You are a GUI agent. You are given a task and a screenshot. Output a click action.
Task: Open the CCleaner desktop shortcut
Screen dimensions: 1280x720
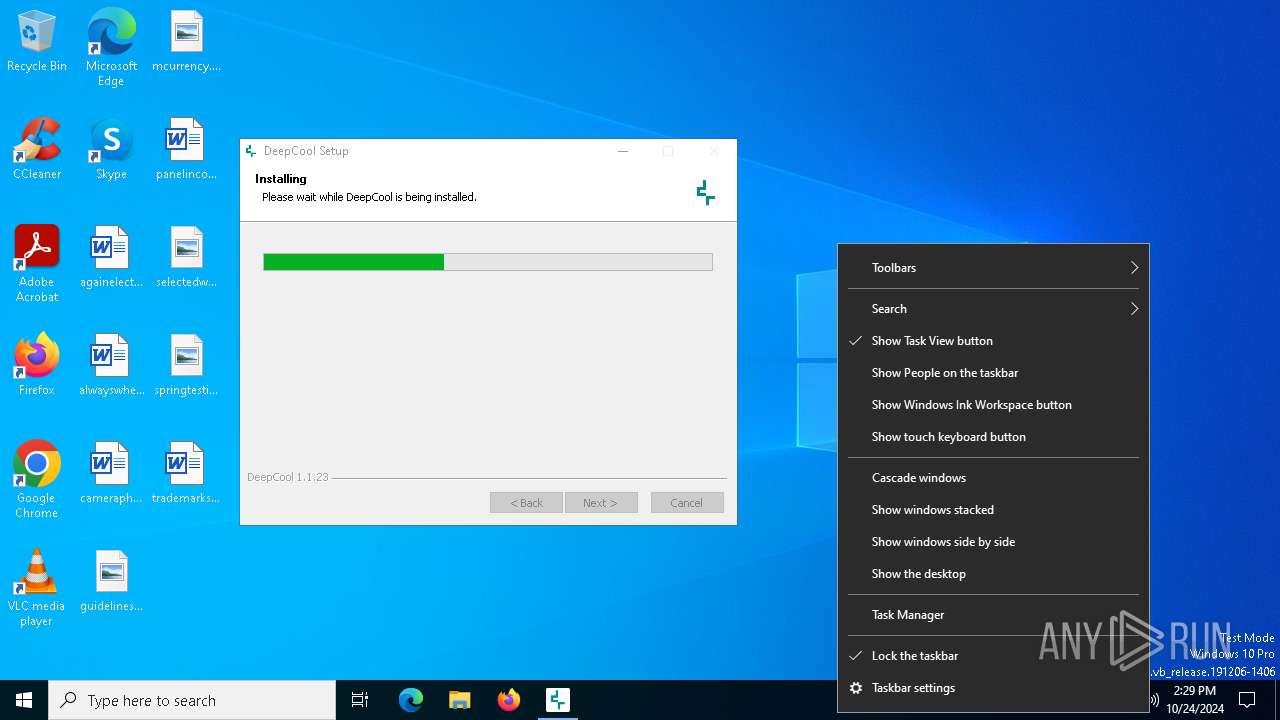(x=37, y=150)
